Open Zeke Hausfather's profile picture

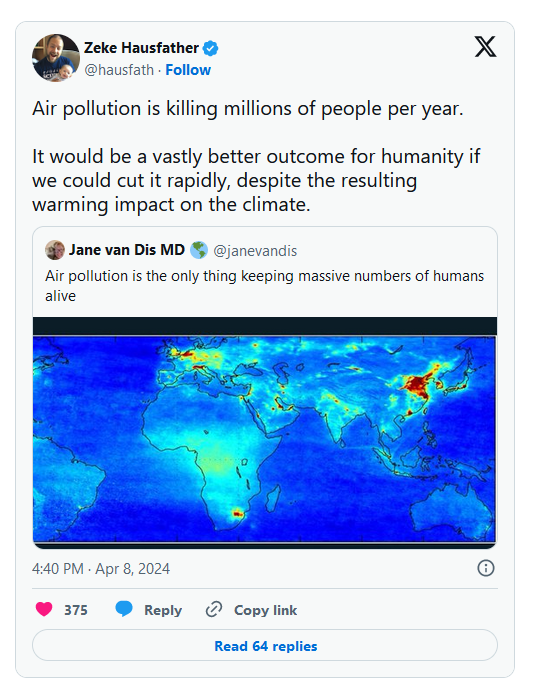[x=55, y=58]
